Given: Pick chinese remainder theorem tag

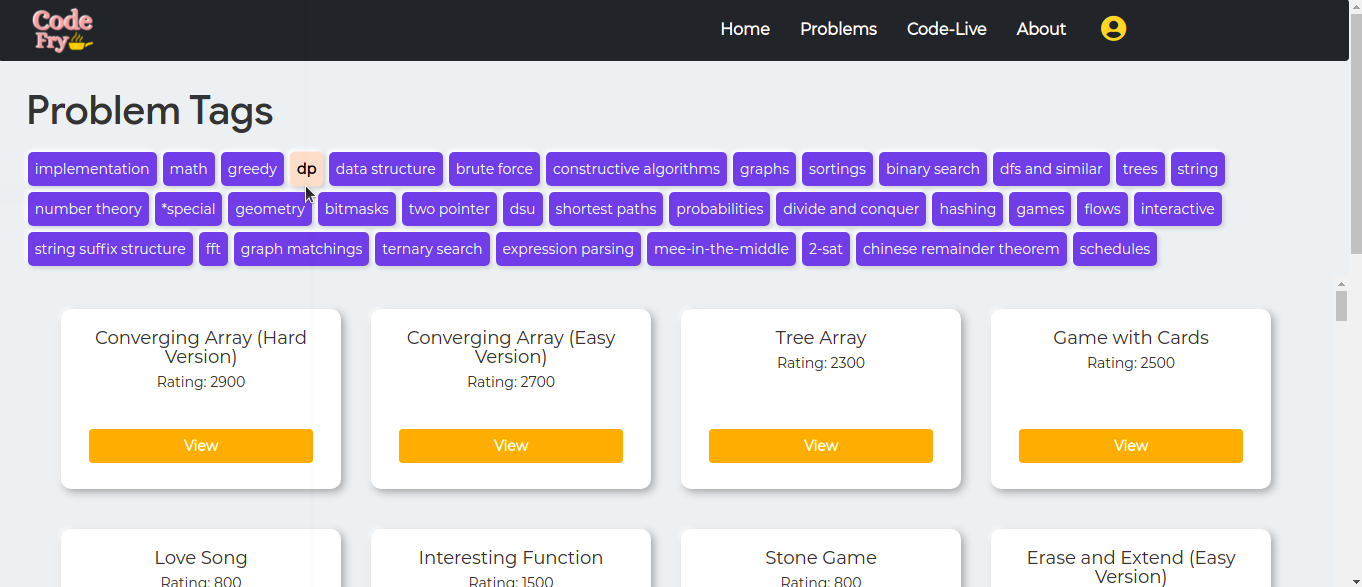Looking at the screenshot, I should [x=961, y=249].
